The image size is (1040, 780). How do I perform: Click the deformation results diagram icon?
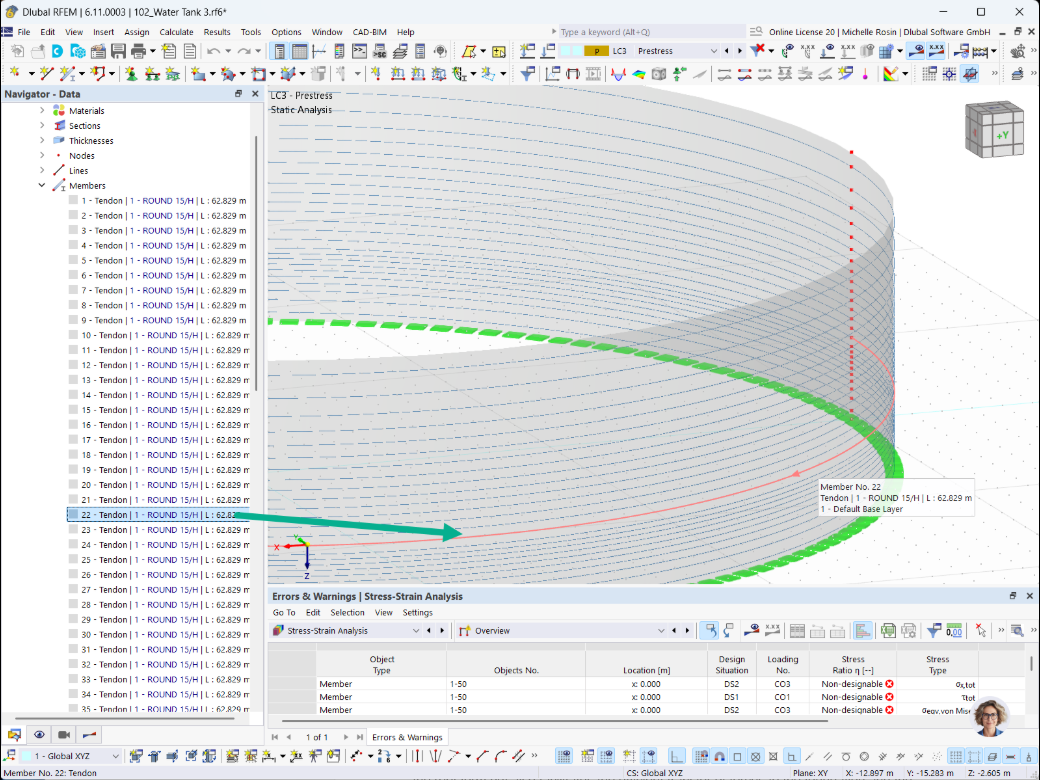pos(618,74)
